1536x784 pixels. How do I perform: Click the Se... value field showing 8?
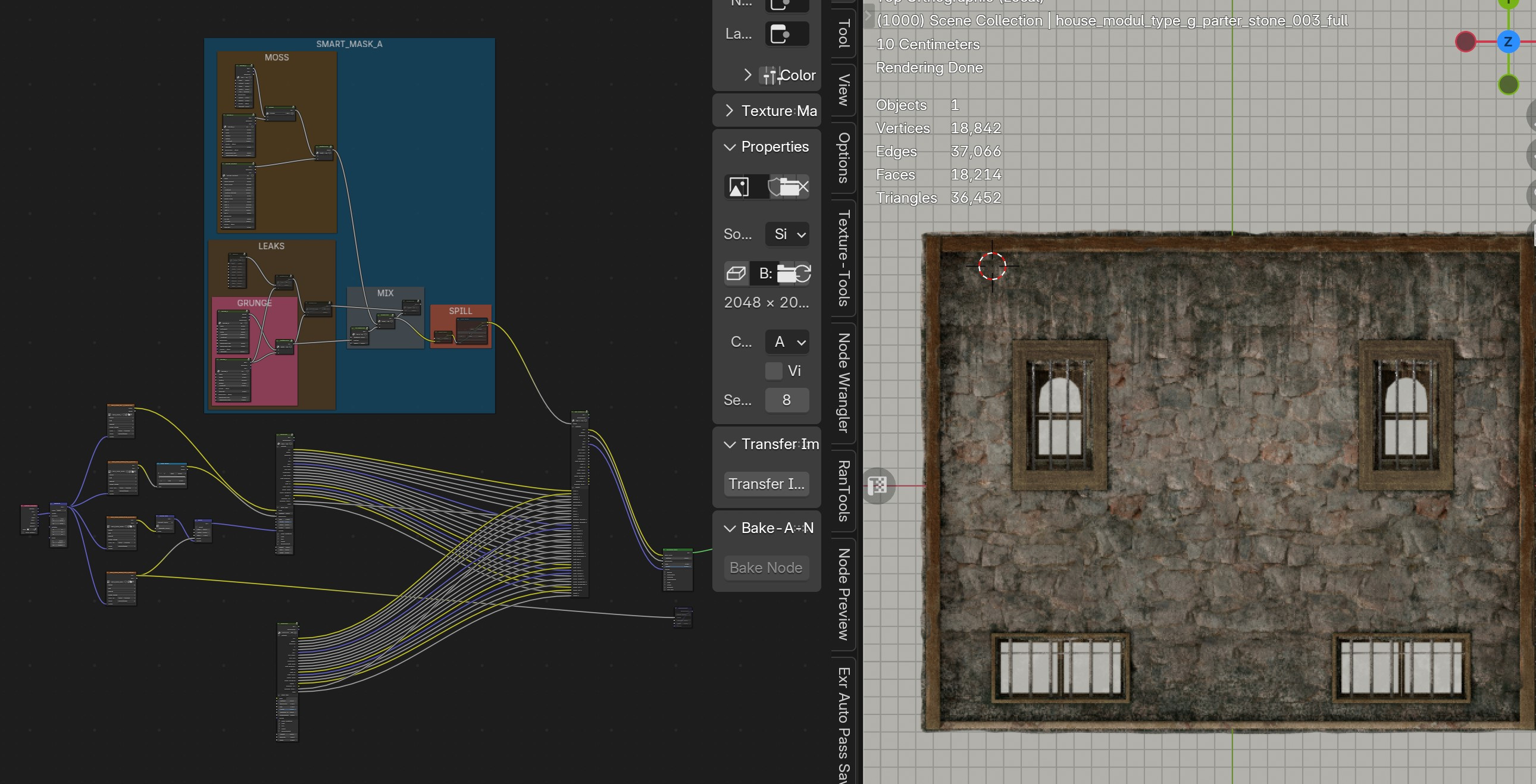(x=787, y=400)
